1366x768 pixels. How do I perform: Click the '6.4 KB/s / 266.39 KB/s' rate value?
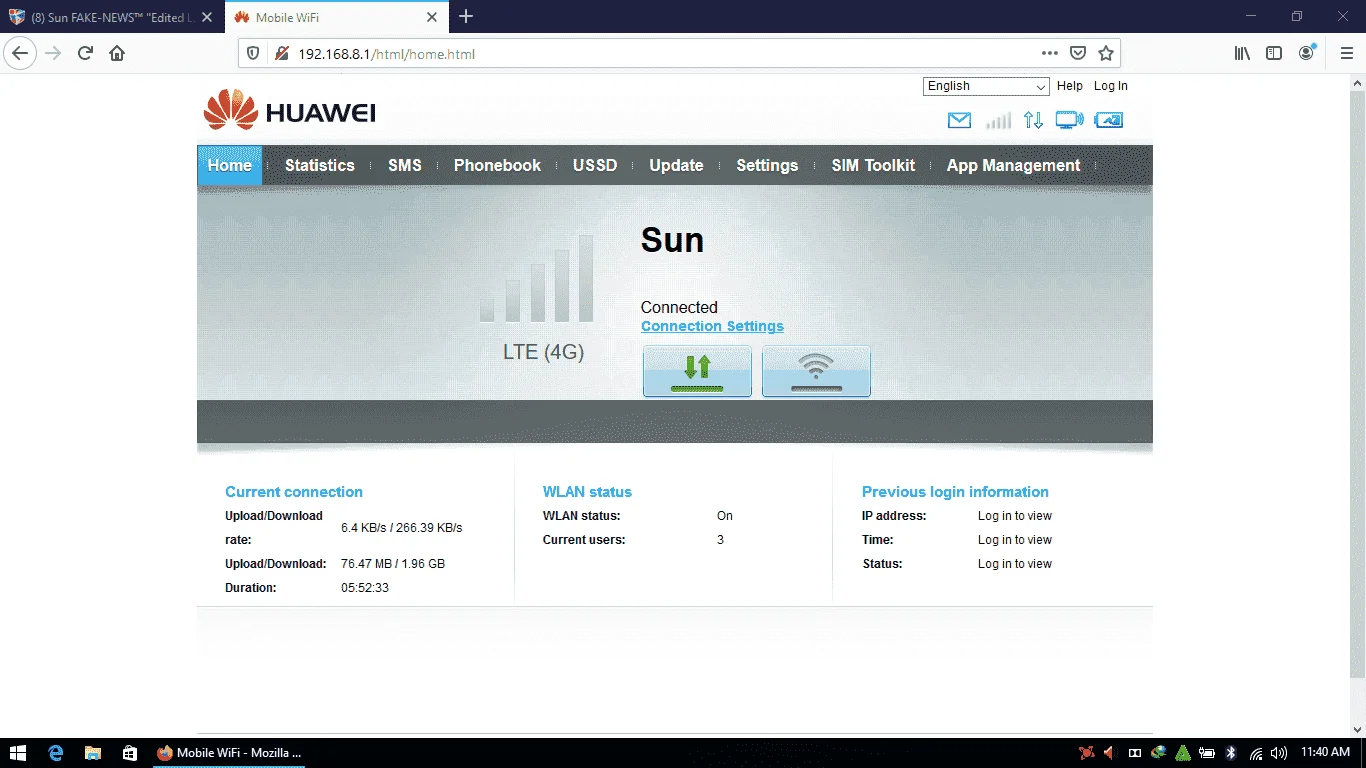click(x=402, y=528)
